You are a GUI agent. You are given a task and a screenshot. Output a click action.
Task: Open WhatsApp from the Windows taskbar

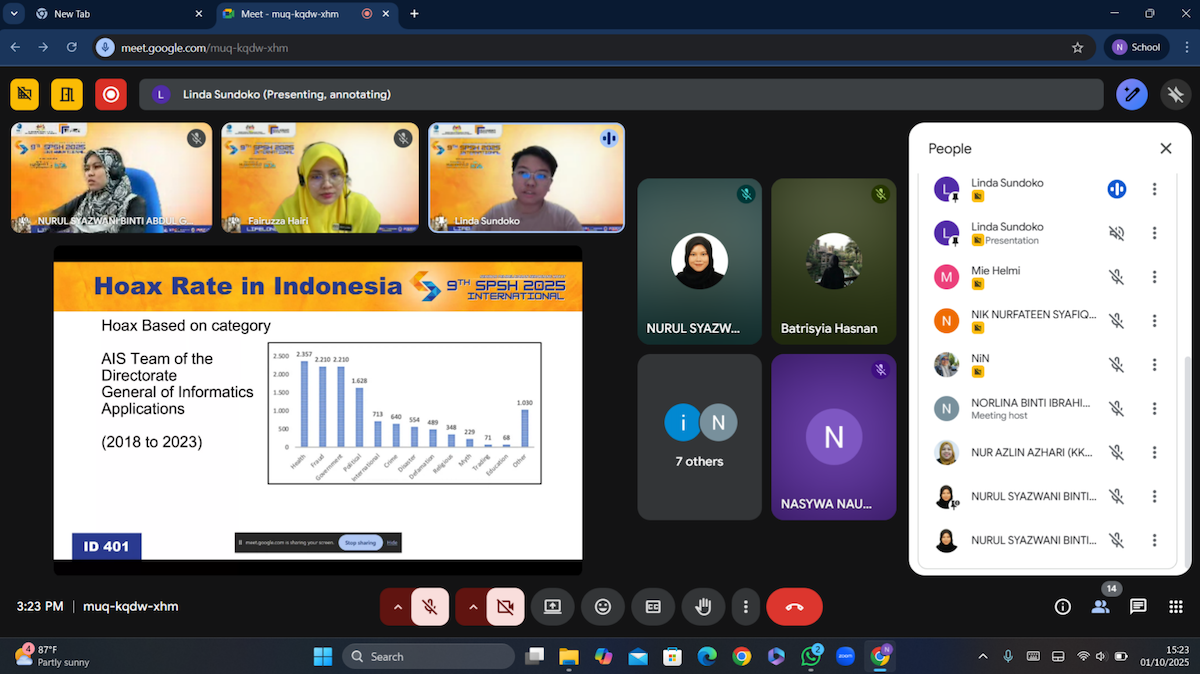point(810,656)
